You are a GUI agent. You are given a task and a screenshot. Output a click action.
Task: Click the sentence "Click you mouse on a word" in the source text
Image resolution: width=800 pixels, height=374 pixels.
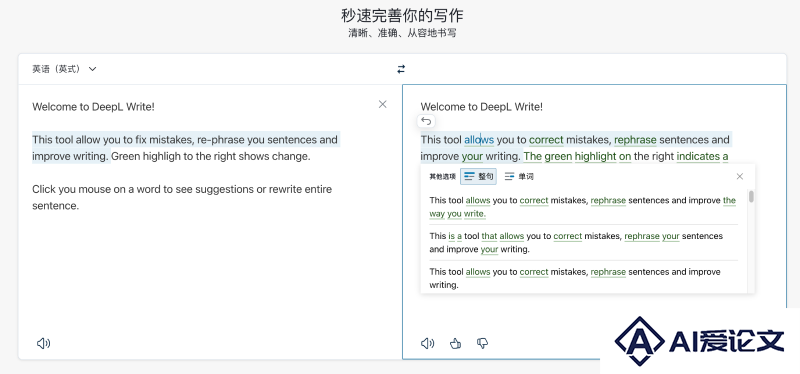(x=182, y=197)
